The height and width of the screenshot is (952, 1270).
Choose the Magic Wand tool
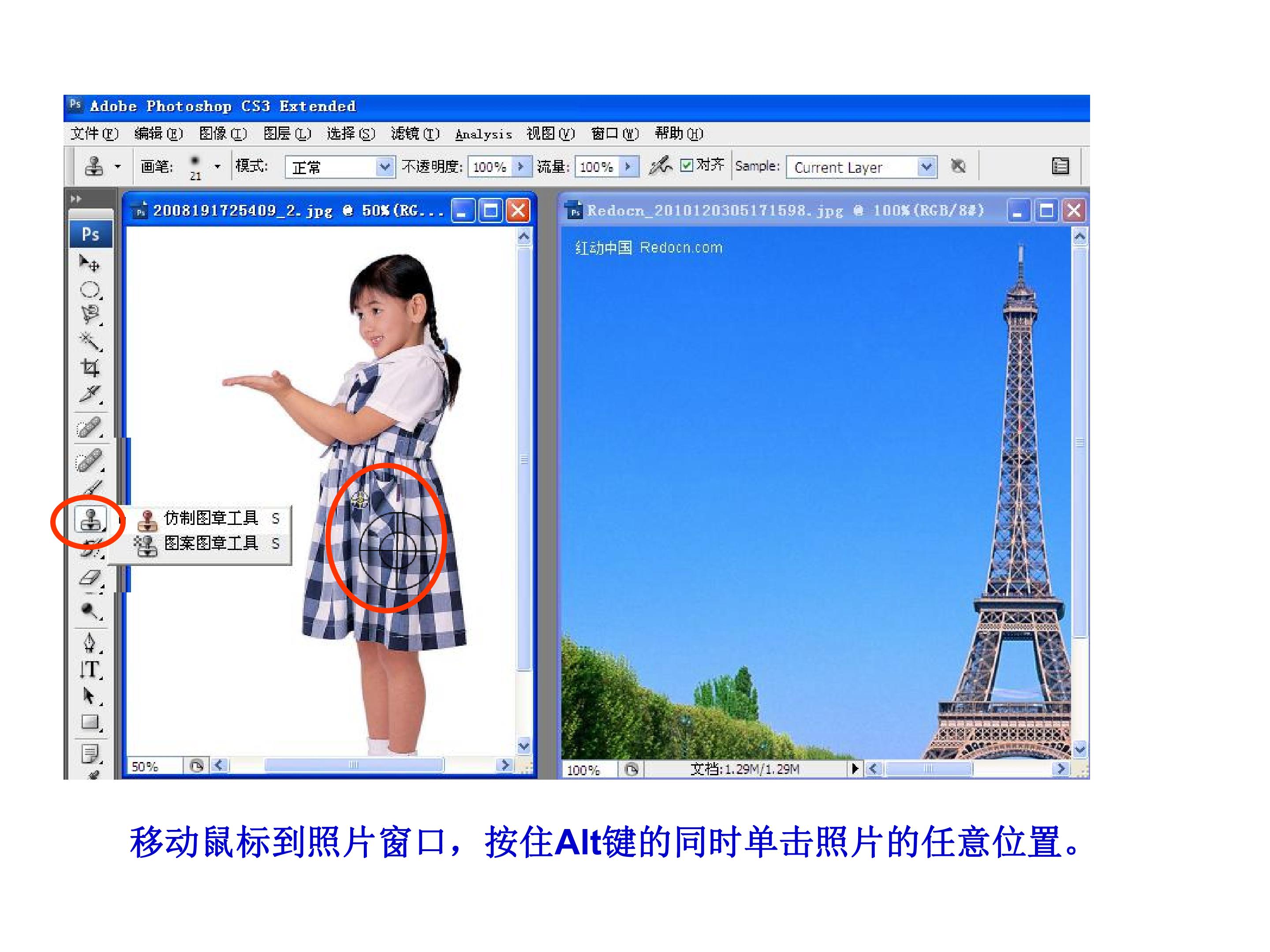(90, 342)
